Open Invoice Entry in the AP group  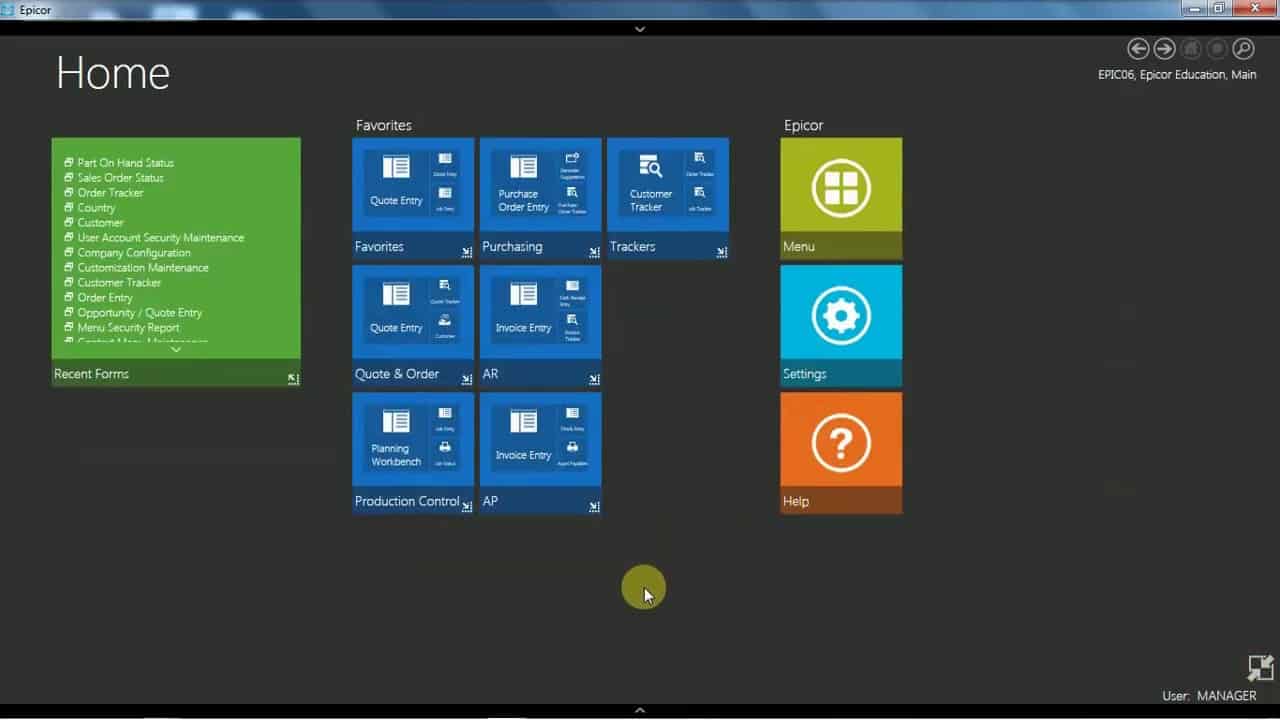click(x=521, y=438)
